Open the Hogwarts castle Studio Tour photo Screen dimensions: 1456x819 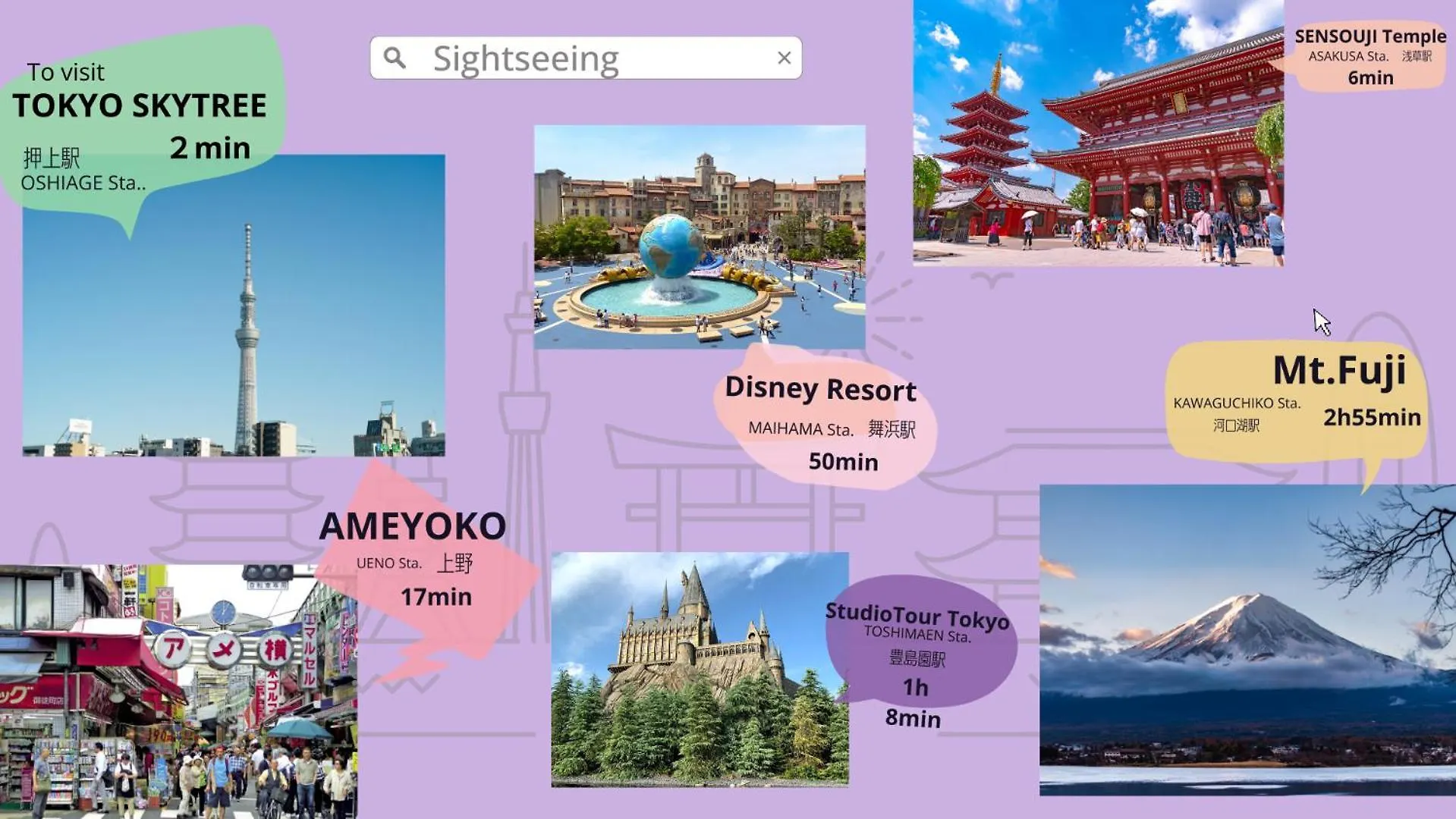[699, 669]
